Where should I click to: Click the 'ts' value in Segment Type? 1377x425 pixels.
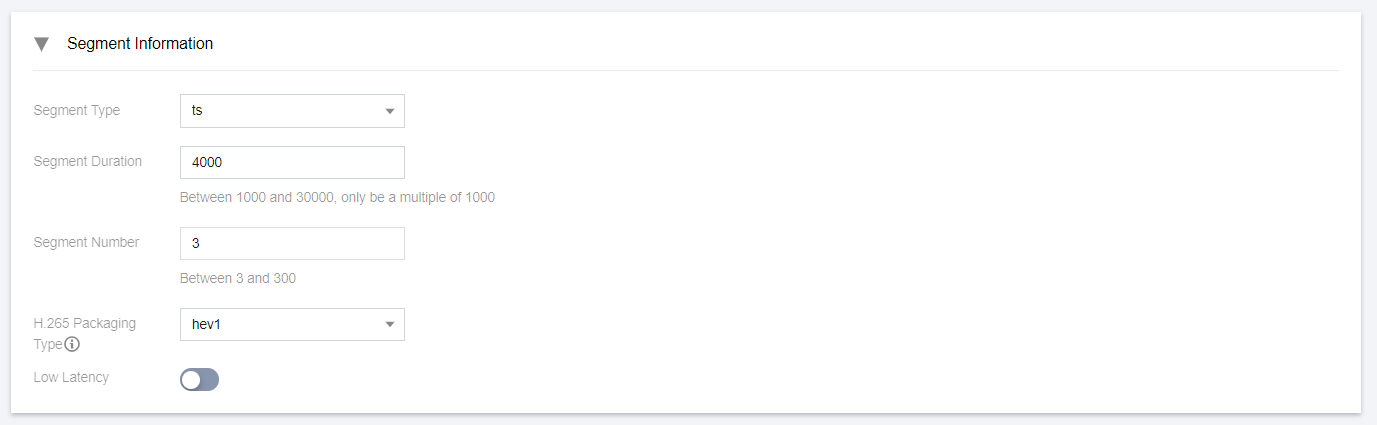point(197,111)
